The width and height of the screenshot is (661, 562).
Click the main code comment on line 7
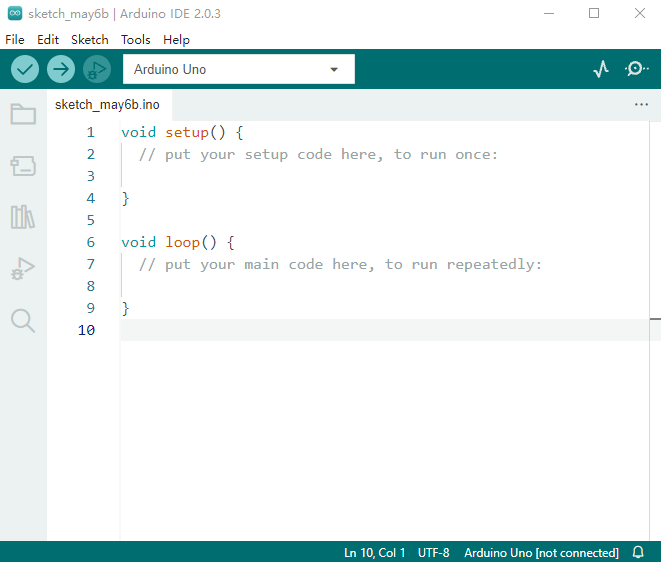[x=340, y=264]
